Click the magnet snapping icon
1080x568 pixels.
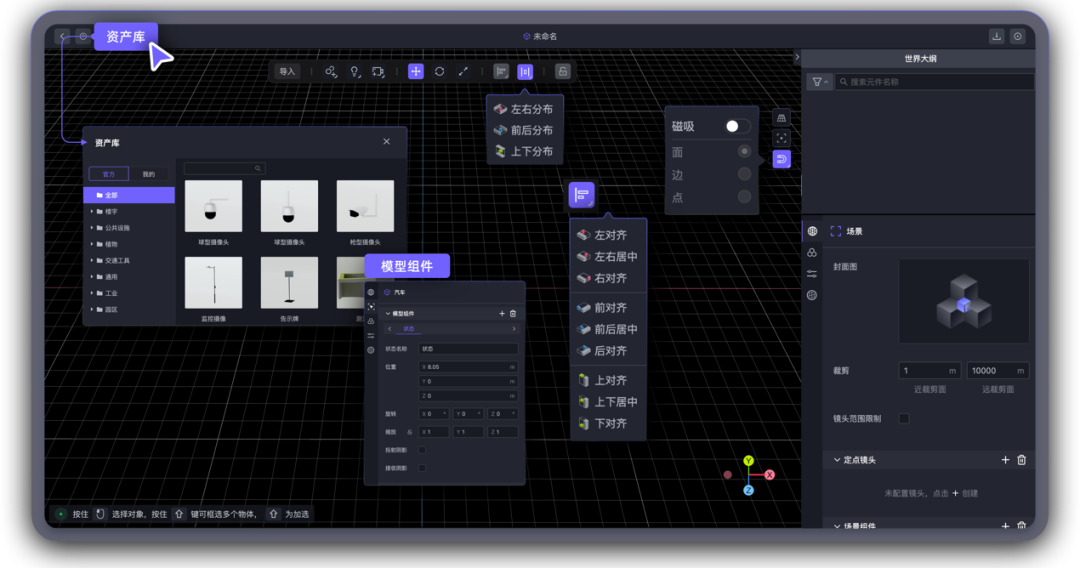[x=781, y=160]
